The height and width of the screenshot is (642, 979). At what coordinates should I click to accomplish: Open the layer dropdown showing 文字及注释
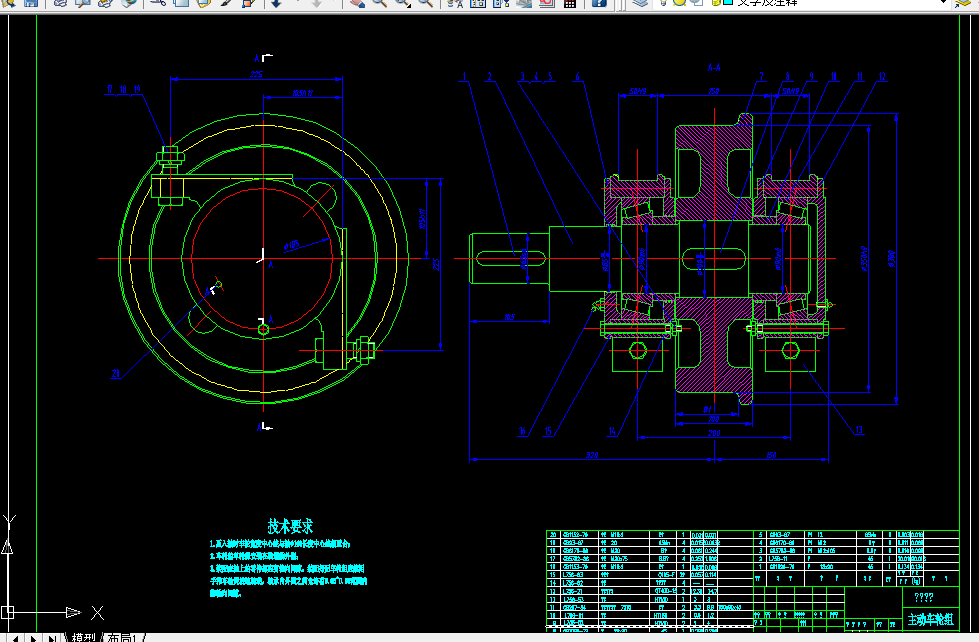coord(803,3)
